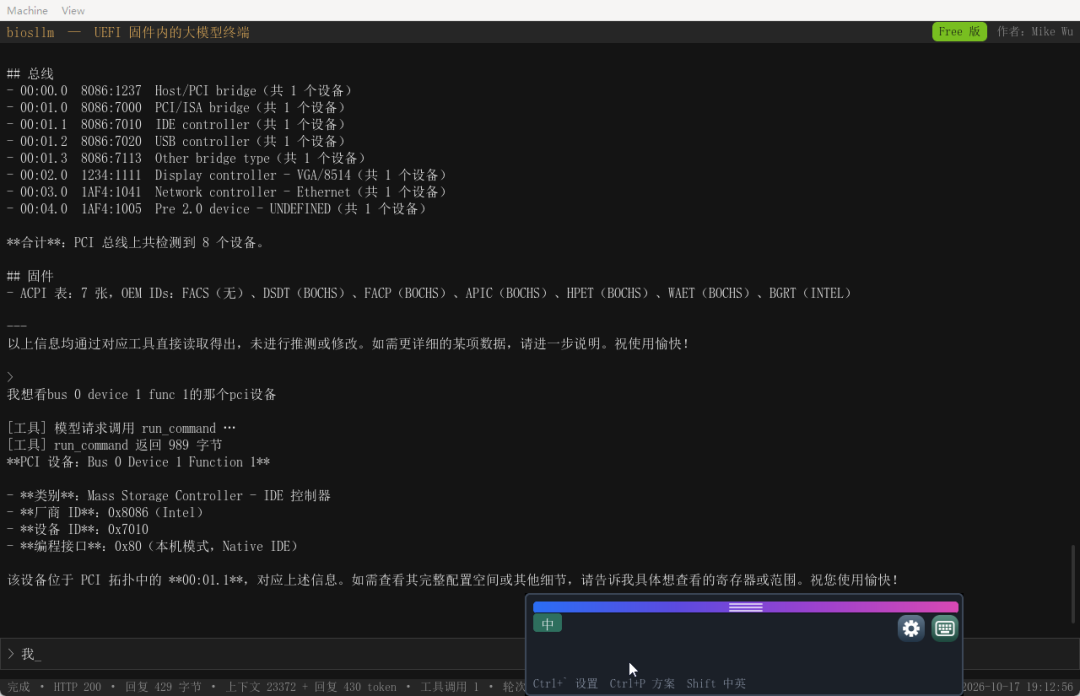Open input method settings gear icon
Image resolution: width=1080 pixels, height=696 pixels.
click(911, 628)
